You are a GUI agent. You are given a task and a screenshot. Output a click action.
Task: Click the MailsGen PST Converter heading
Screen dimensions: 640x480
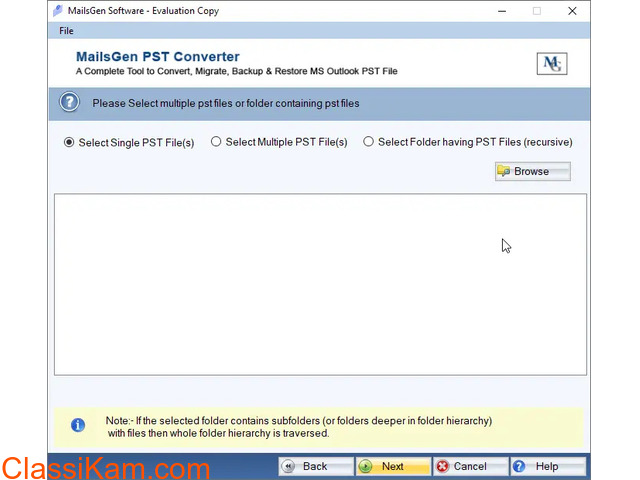click(x=158, y=56)
